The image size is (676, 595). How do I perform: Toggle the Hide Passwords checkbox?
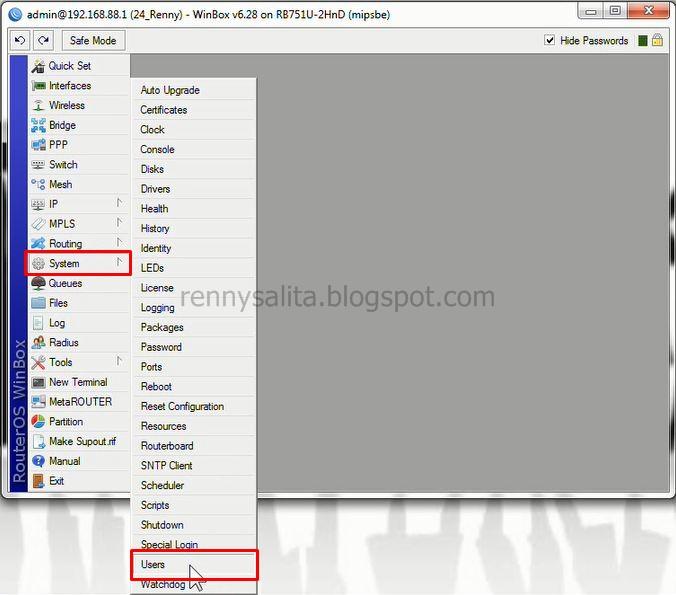pyautogui.click(x=549, y=40)
